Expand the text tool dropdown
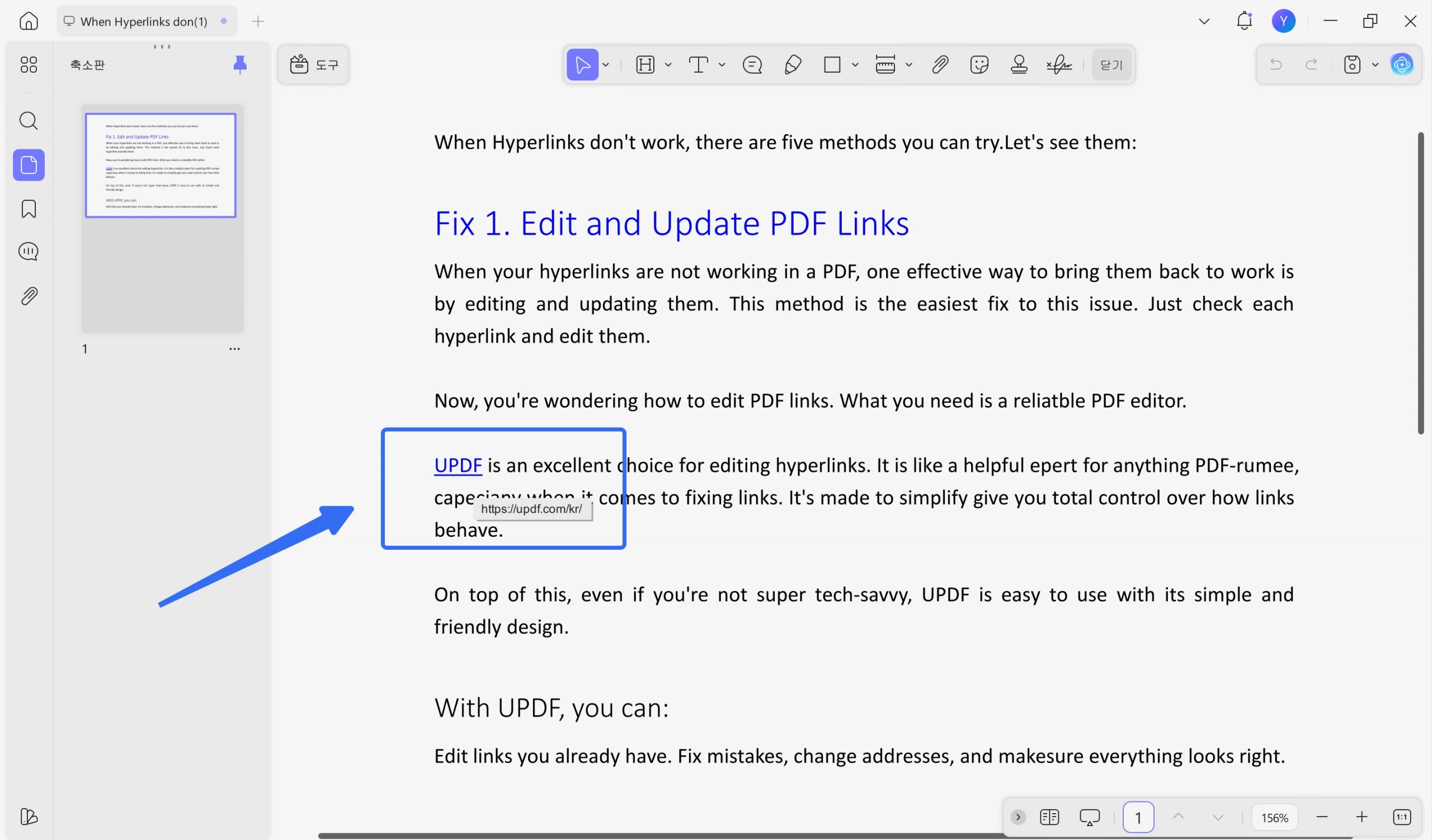The width and height of the screenshot is (1432, 840). point(722,65)
